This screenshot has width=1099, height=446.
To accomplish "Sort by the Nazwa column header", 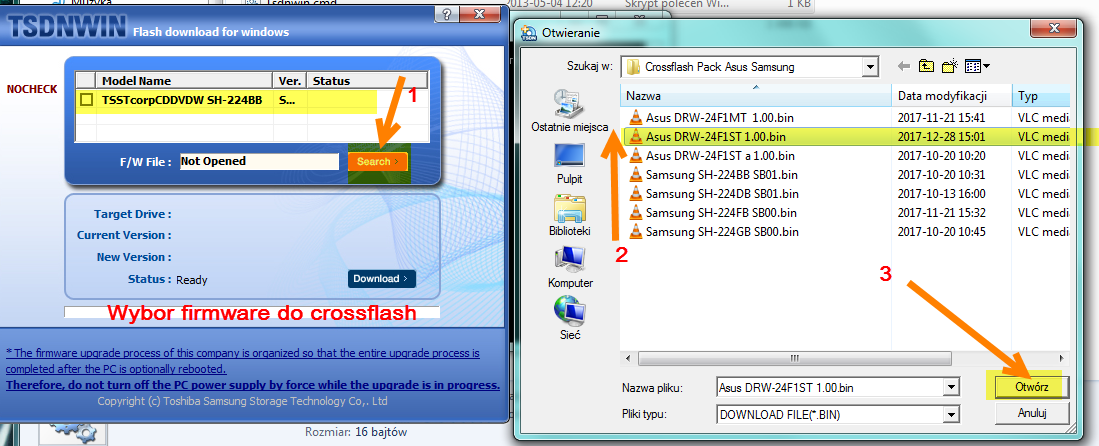I will tap(756, 95).
